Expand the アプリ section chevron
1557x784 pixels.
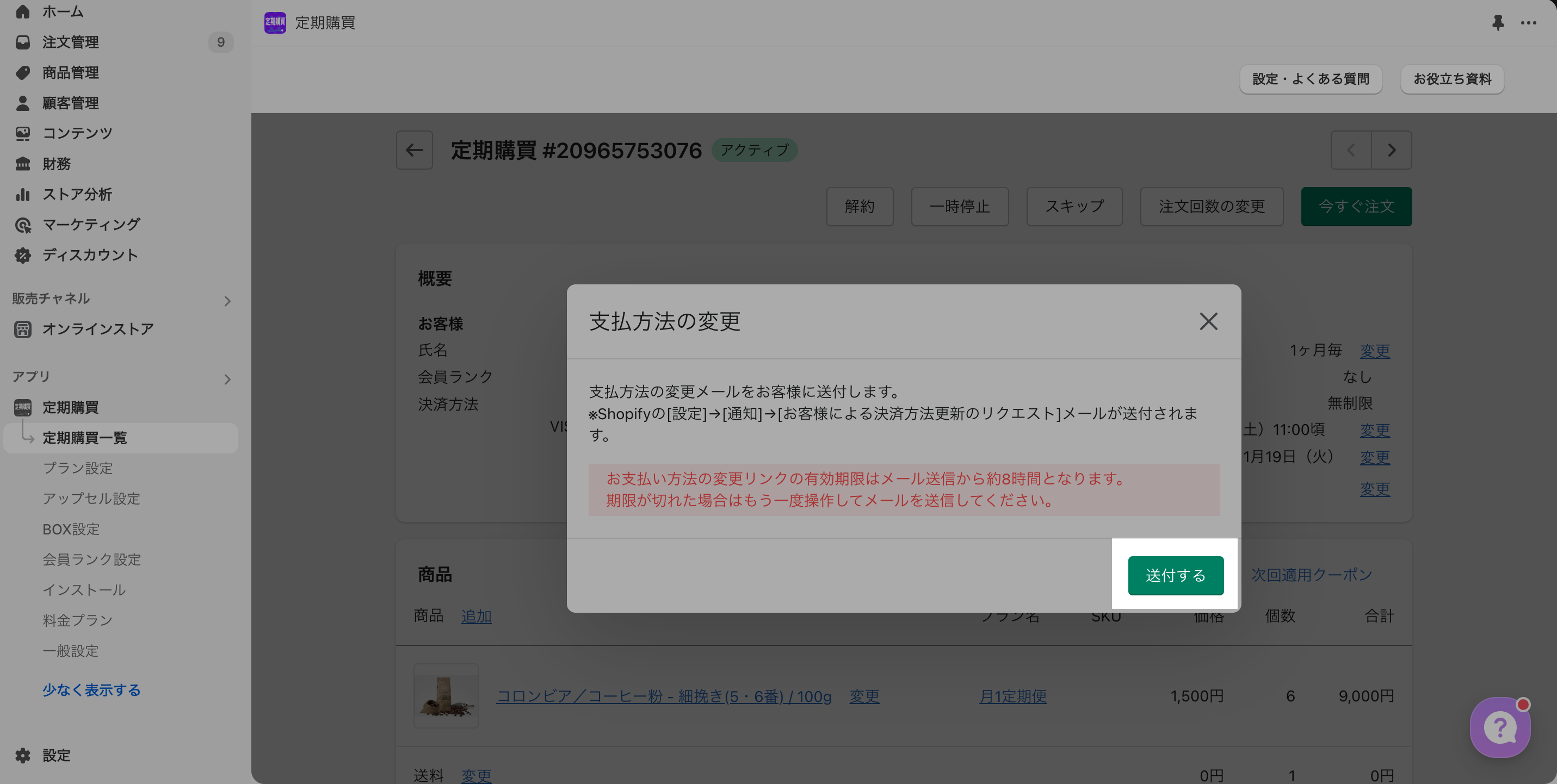(227, 379)
